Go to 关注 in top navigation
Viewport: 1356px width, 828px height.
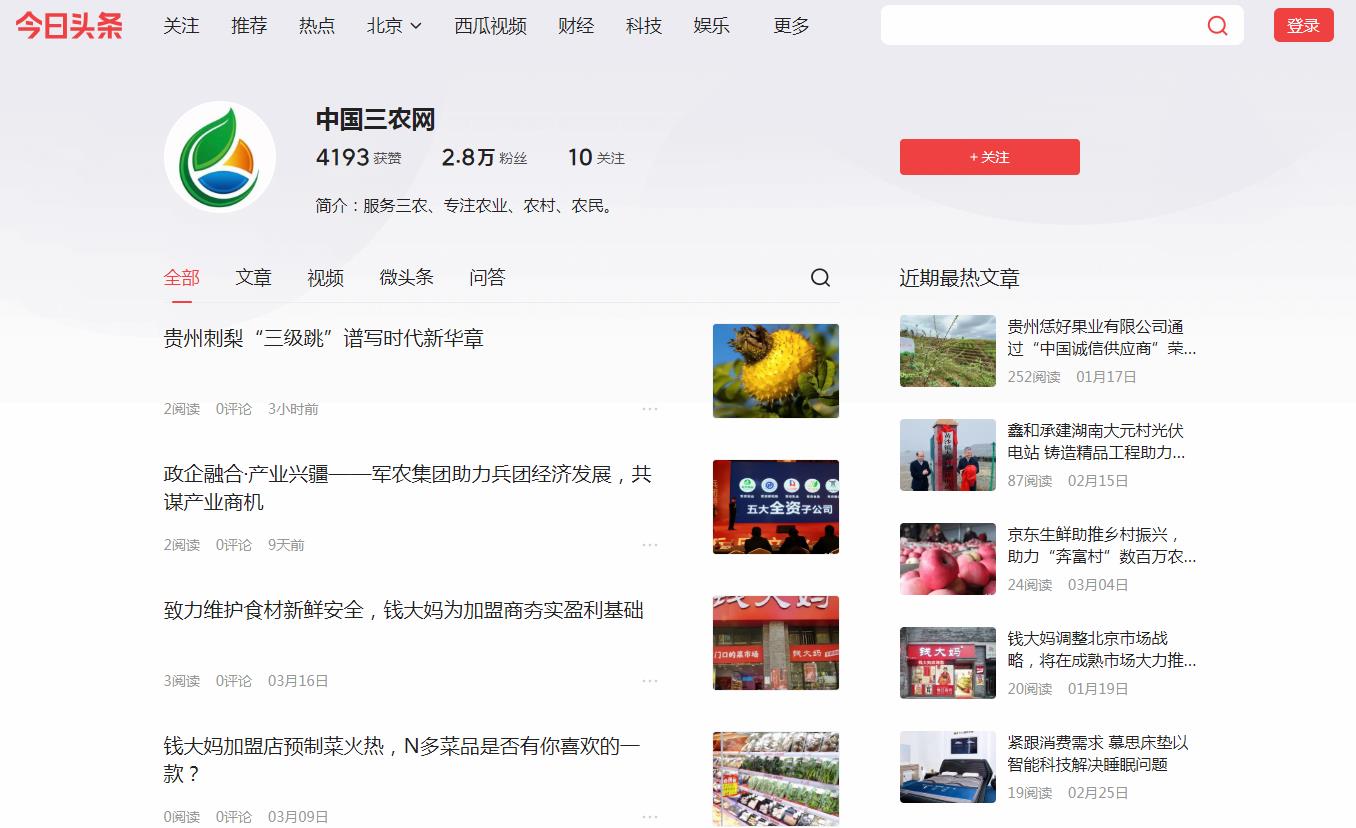(181, 26)
